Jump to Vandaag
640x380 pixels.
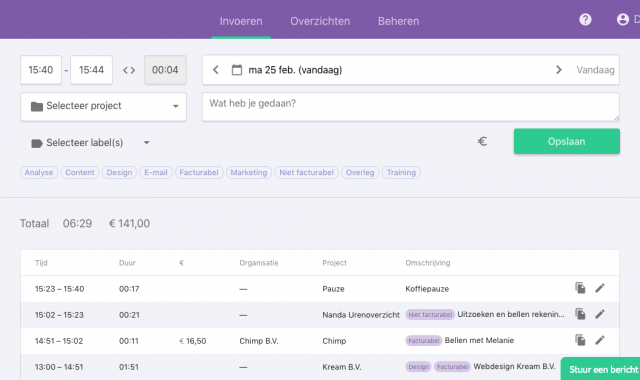595,70
